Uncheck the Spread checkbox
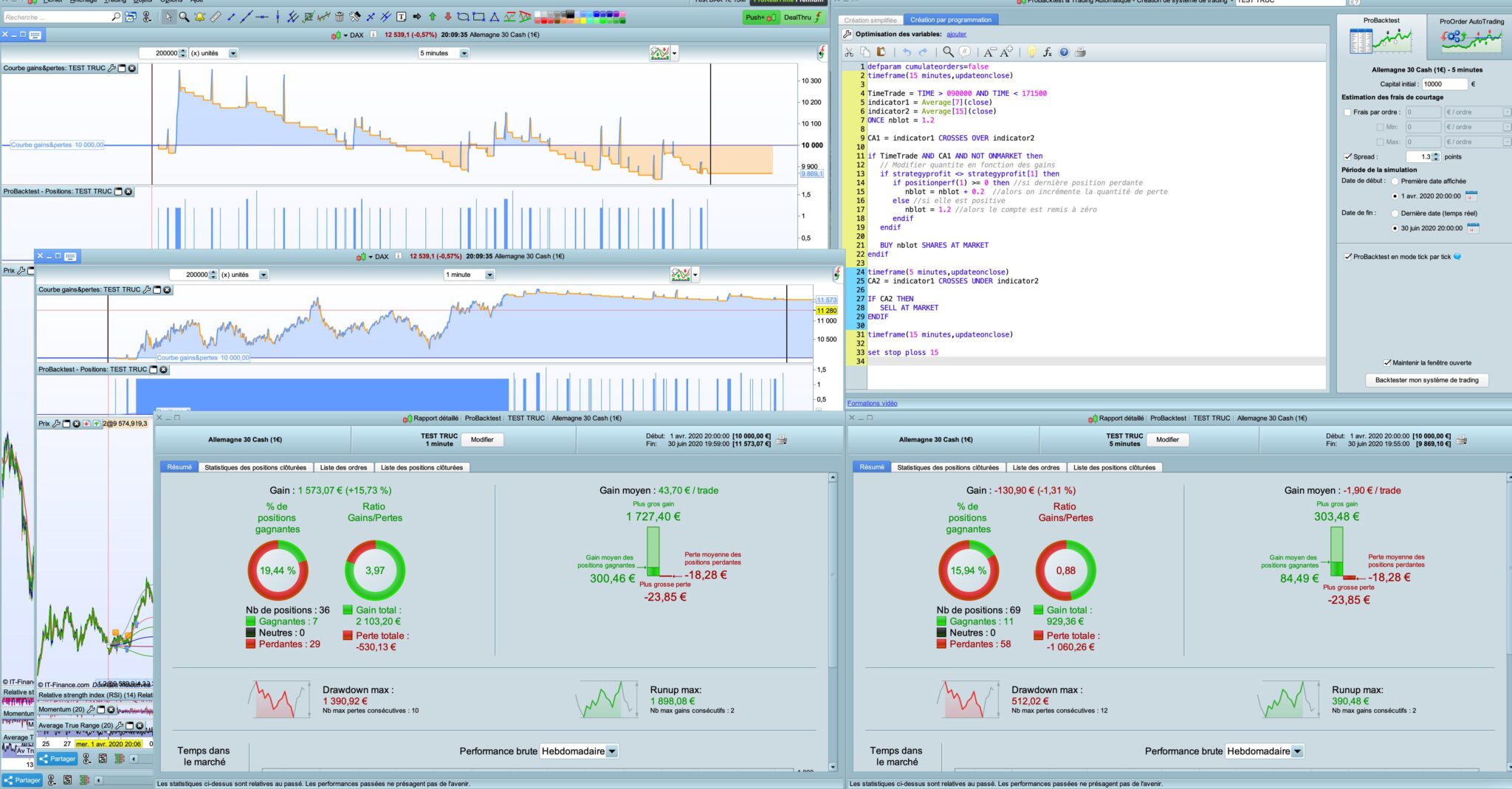1512x789 pixels. (x=1347, y=156)
